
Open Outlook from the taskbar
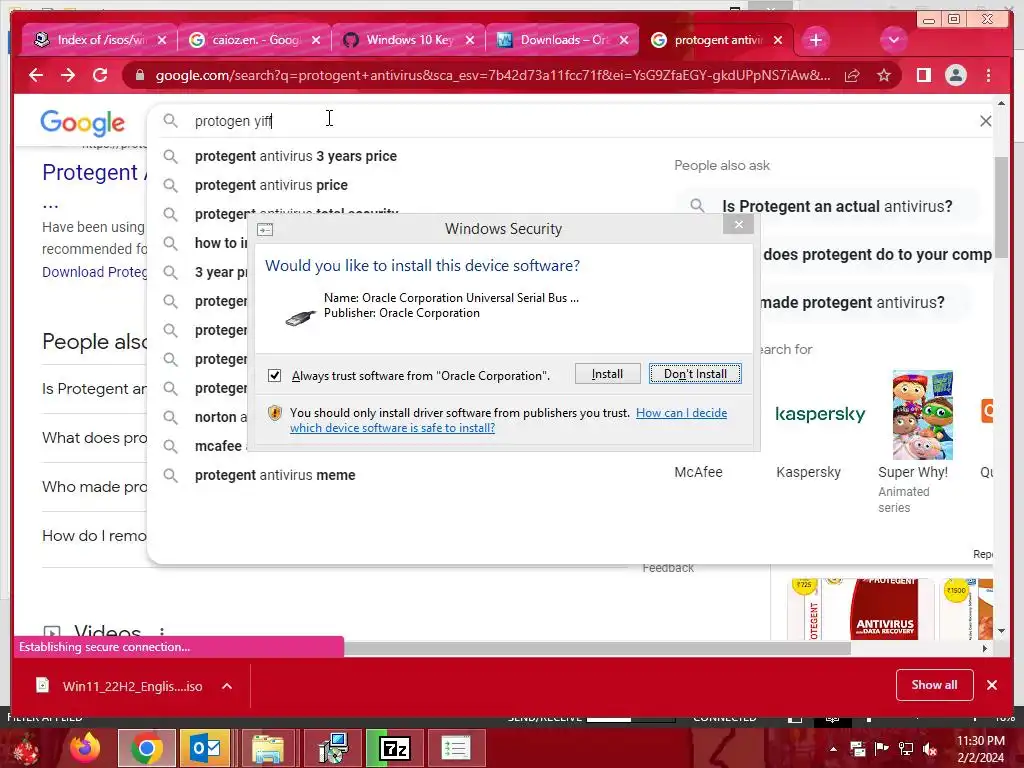pos(206,748)
